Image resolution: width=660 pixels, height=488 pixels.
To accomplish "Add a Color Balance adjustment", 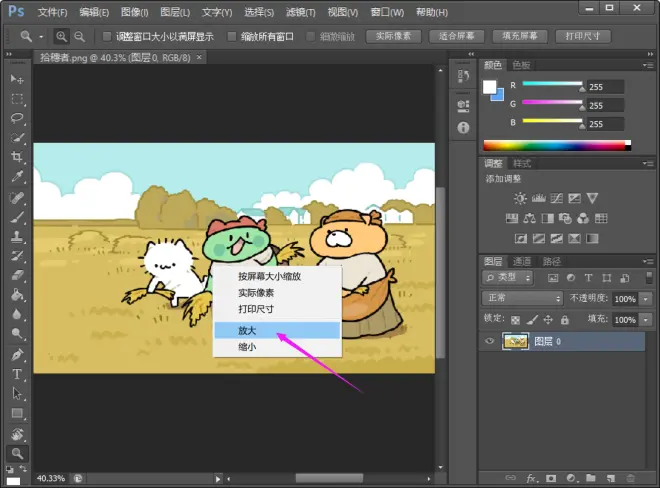I will pos(529,219).
